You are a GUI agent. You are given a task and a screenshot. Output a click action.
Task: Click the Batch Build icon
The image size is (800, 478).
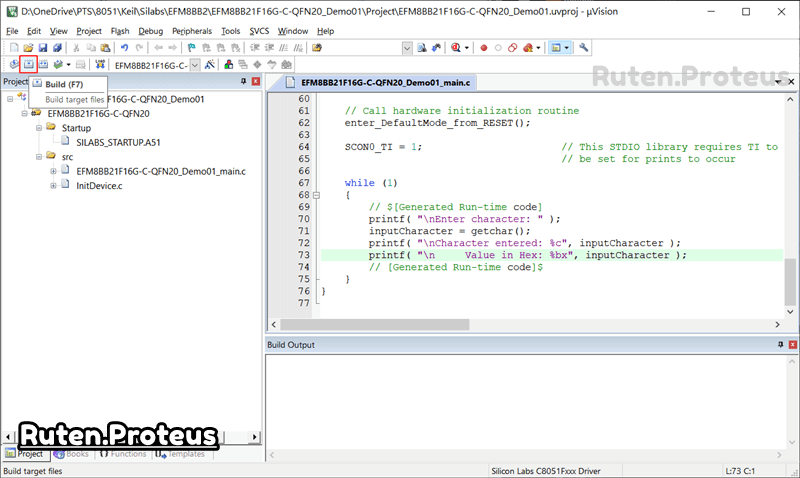(59, 64)
